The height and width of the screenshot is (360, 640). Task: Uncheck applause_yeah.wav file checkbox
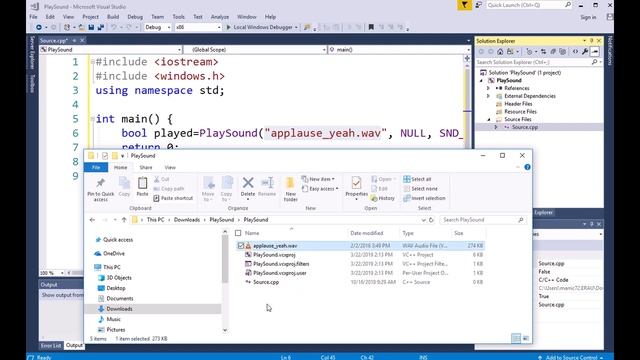click(240, 246)
